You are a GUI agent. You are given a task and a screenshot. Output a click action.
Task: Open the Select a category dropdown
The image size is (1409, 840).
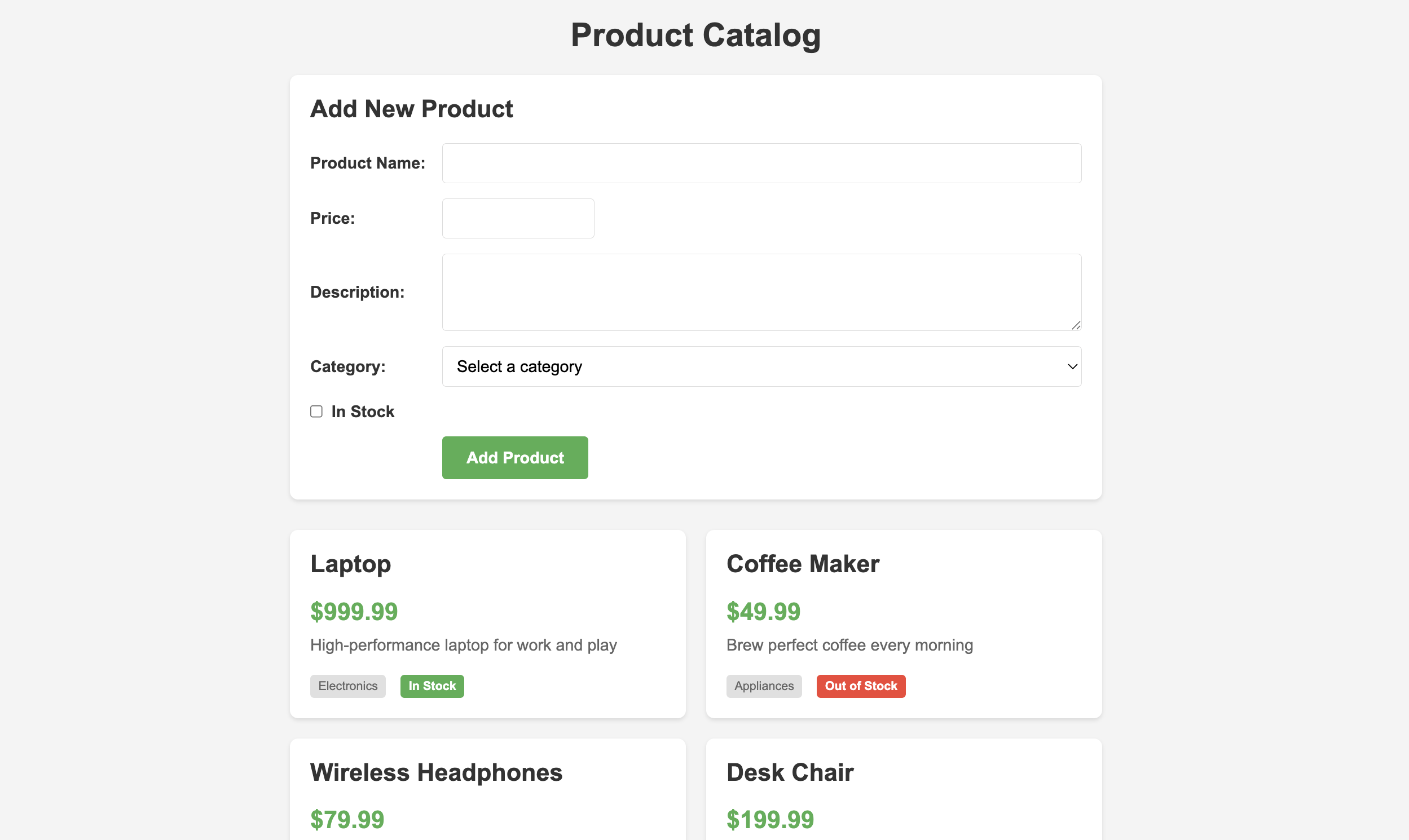(761, 367)
